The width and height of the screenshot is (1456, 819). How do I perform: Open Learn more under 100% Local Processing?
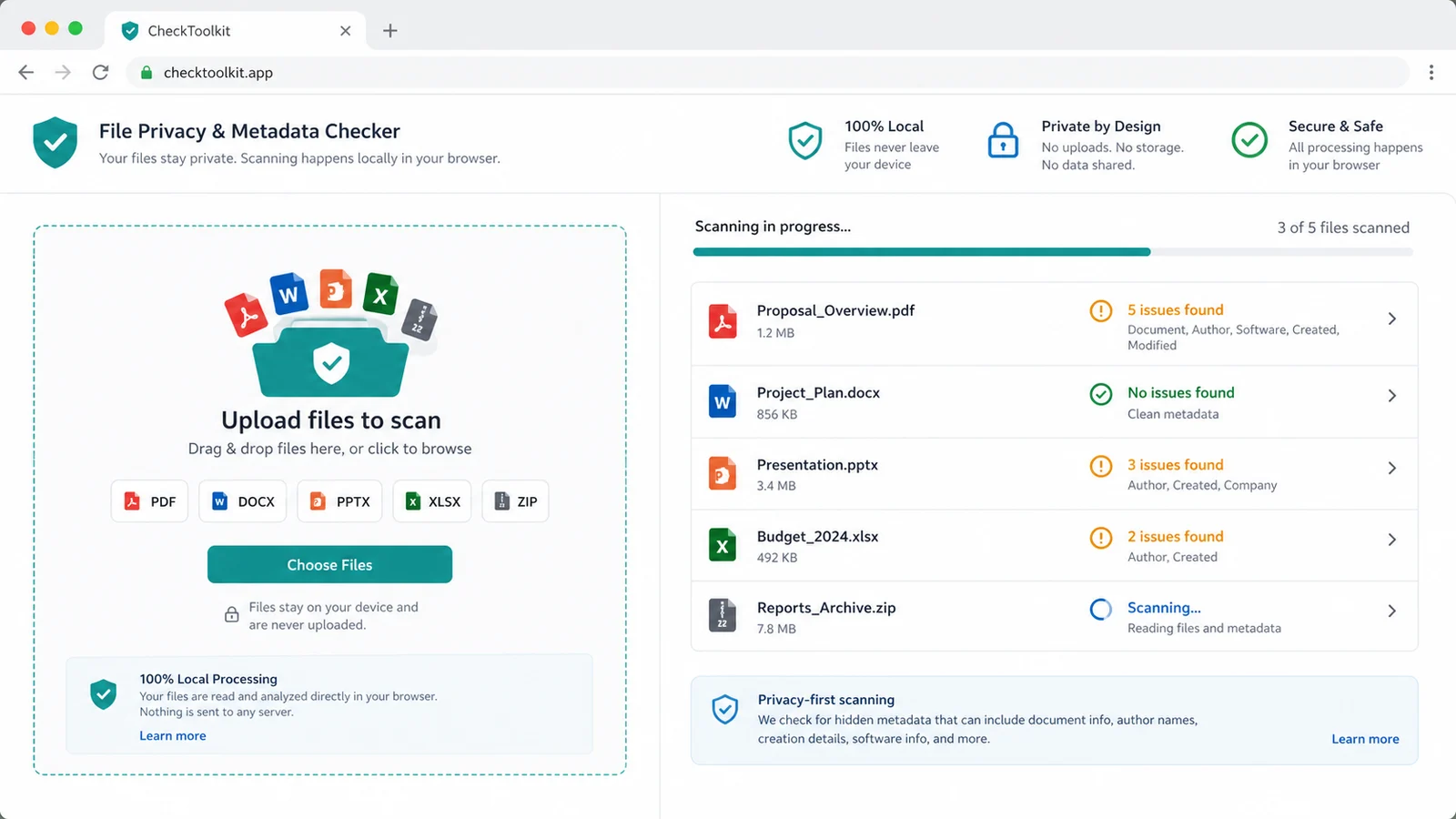[x=173, y=735]
